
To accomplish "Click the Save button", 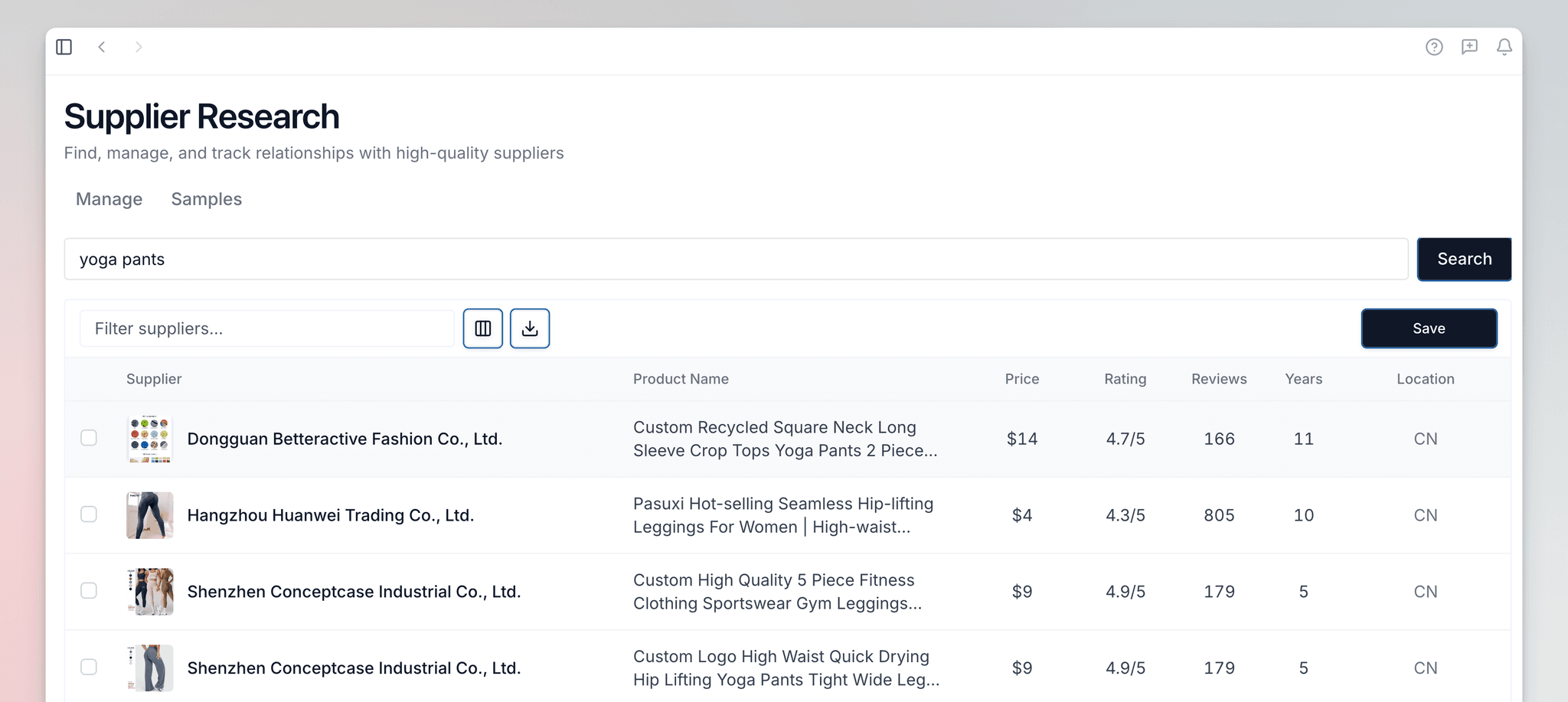I will (x=1429, y=328).
